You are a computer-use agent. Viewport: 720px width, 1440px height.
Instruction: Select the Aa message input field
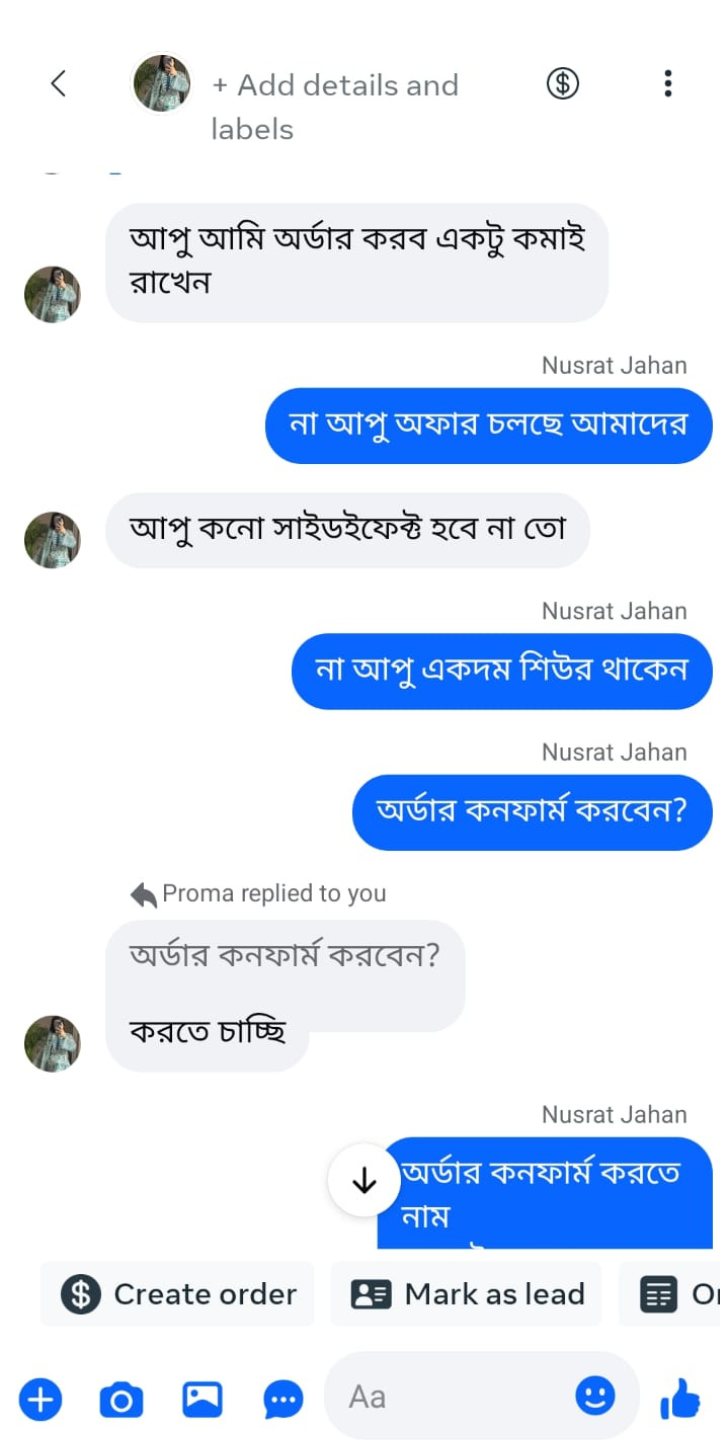point(450,1394)
